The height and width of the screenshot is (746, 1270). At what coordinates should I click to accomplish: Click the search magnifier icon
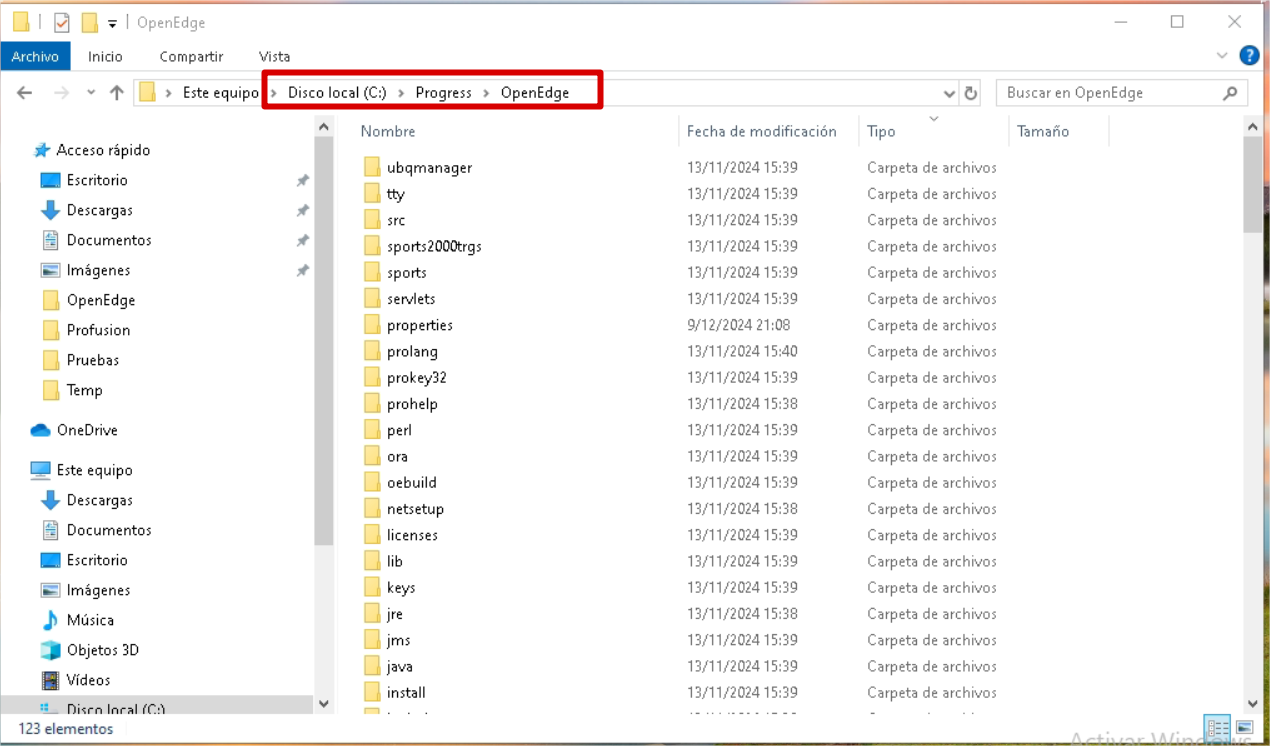[1230, 93]
